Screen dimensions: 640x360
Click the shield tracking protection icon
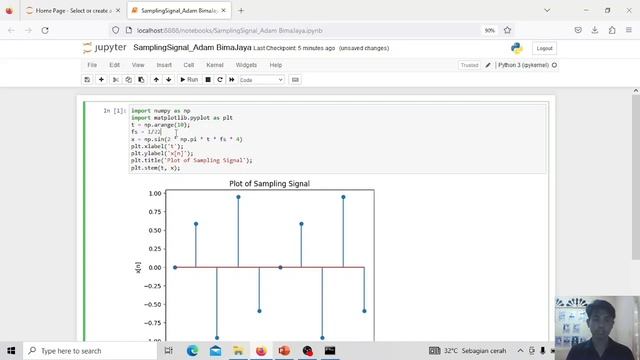pos(116,30)
